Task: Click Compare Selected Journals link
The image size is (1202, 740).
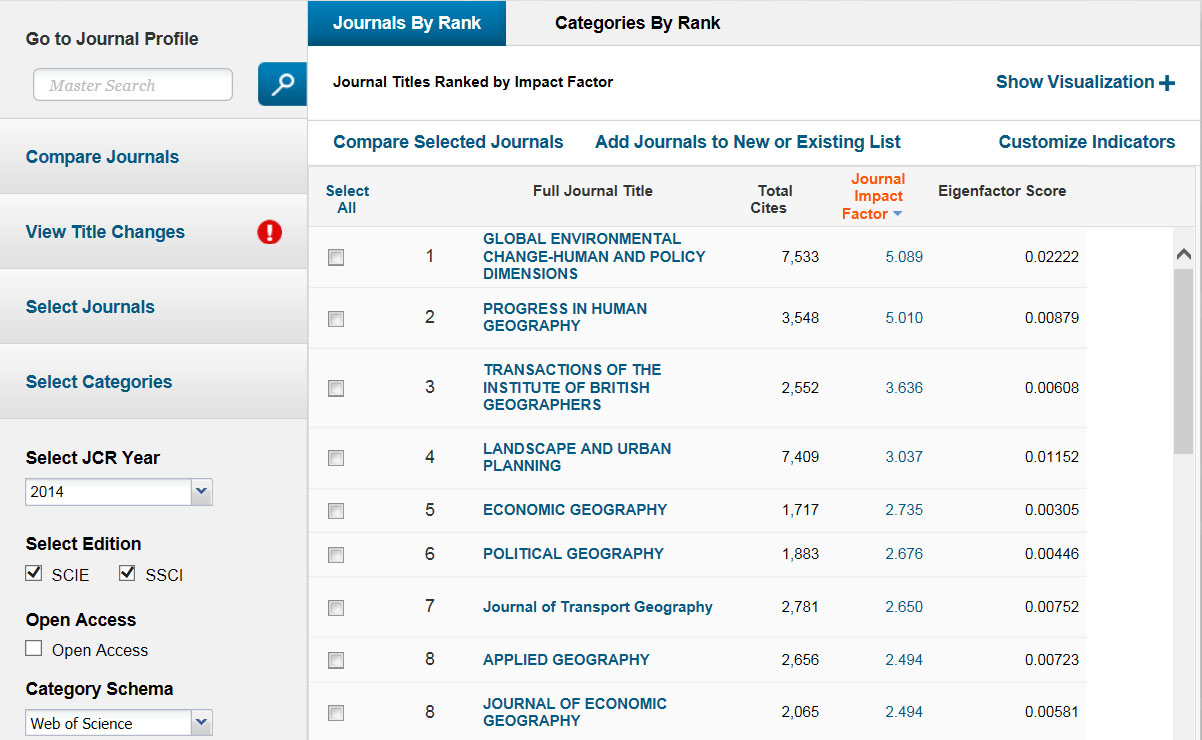Action: click(448, 142)
